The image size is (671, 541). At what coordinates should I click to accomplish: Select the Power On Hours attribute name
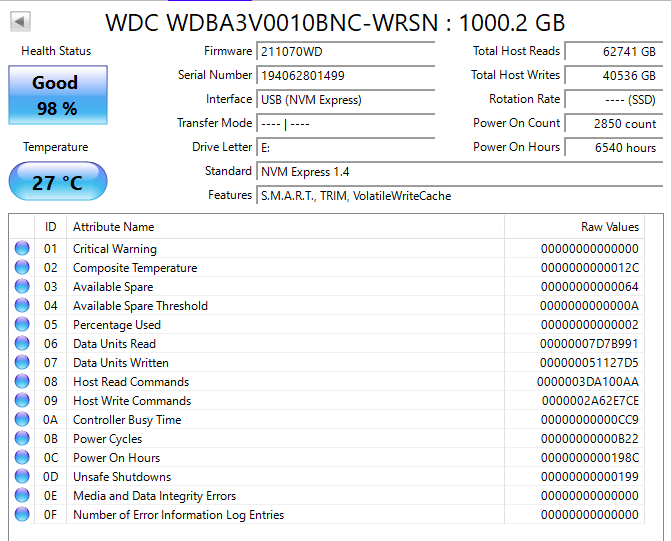pyautogui.click(x=116, y=458)
